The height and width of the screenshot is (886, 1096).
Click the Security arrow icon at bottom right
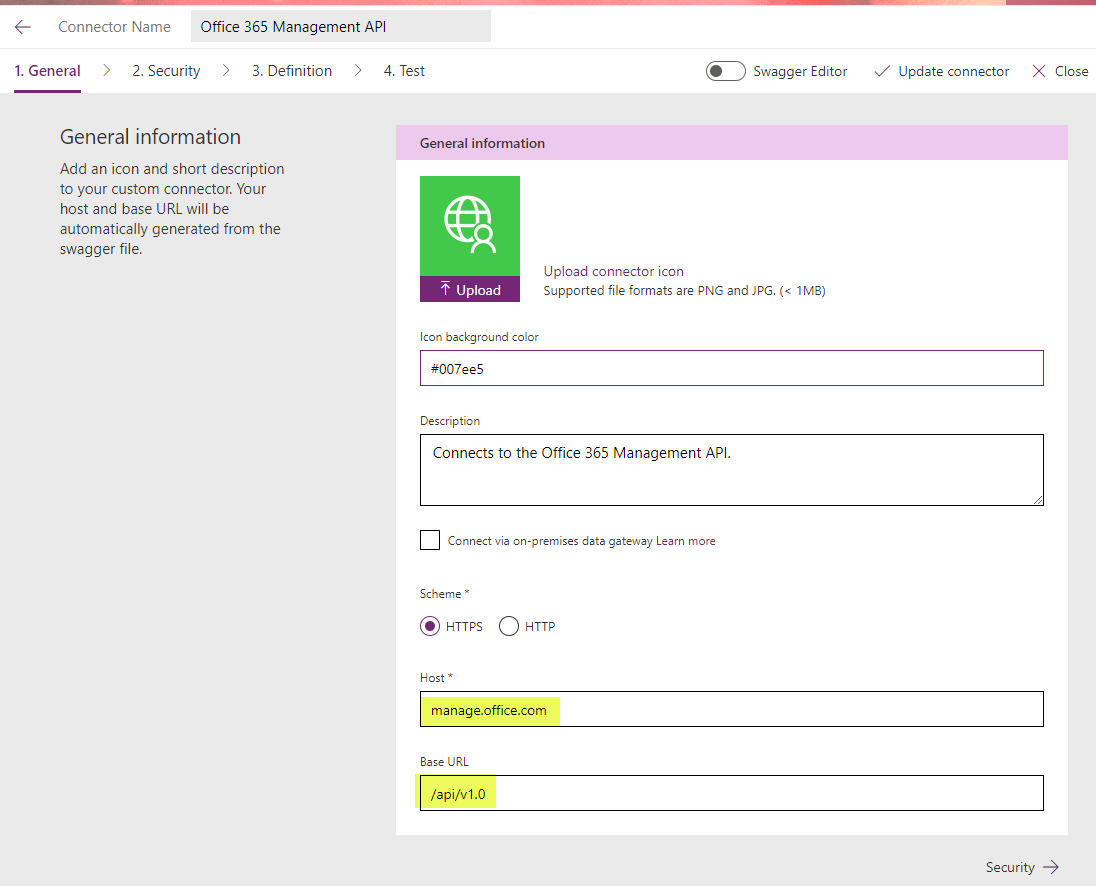[1053, 867]
